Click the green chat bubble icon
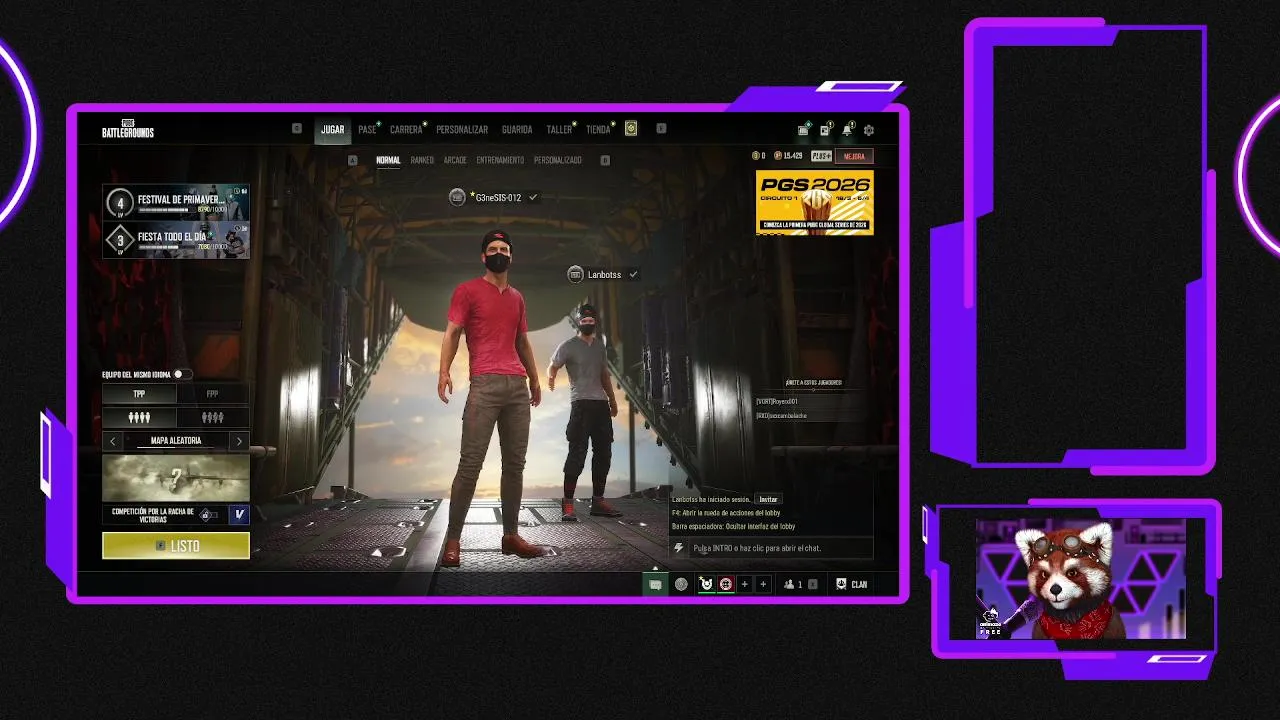This screenshot has height=720, width=1280. coord(655,584)
